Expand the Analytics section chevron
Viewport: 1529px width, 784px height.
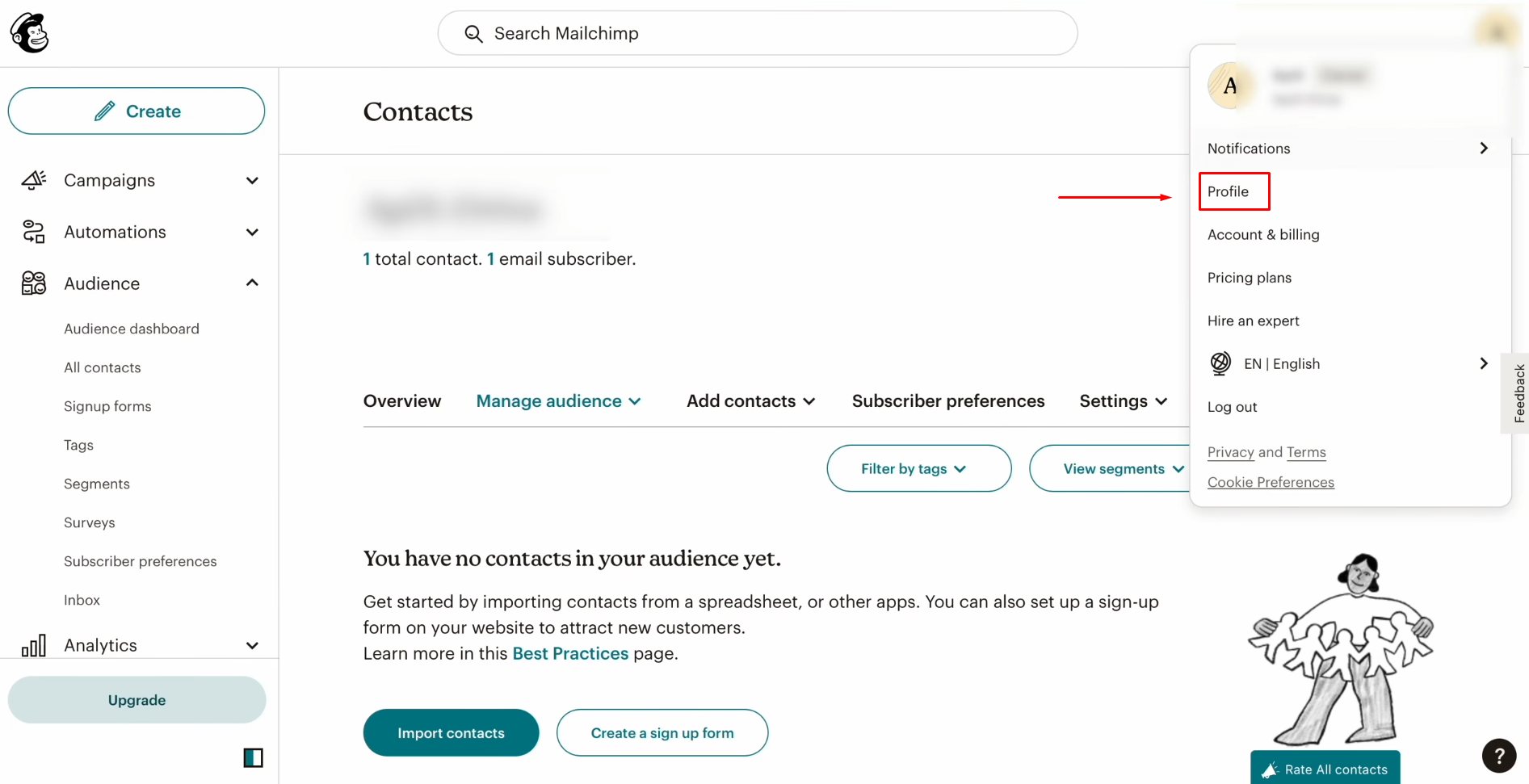252,645
